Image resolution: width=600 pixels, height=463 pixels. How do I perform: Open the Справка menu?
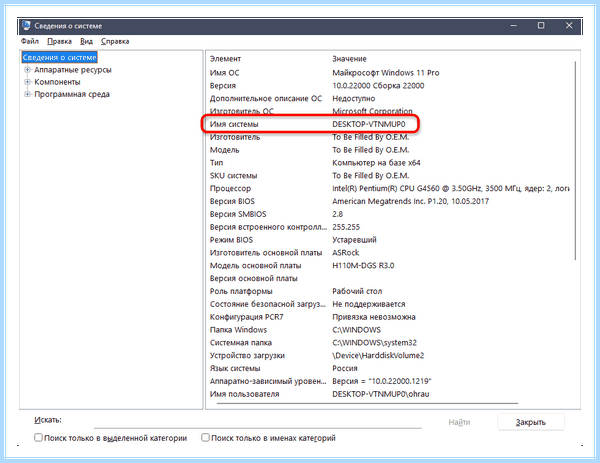(x=115, y=41)
